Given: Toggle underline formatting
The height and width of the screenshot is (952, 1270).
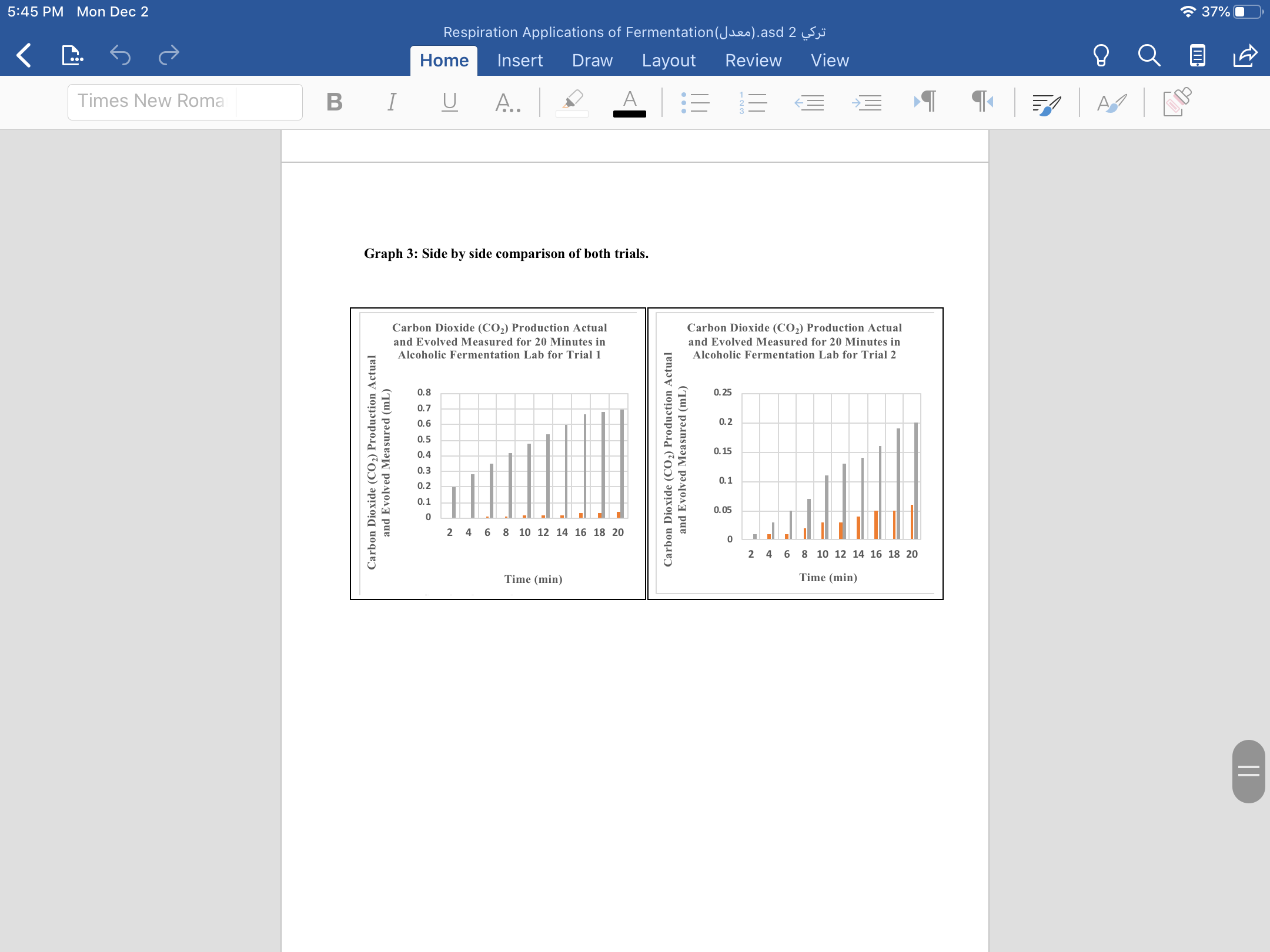Looking at the screenshot, I should tap(449, 102).
